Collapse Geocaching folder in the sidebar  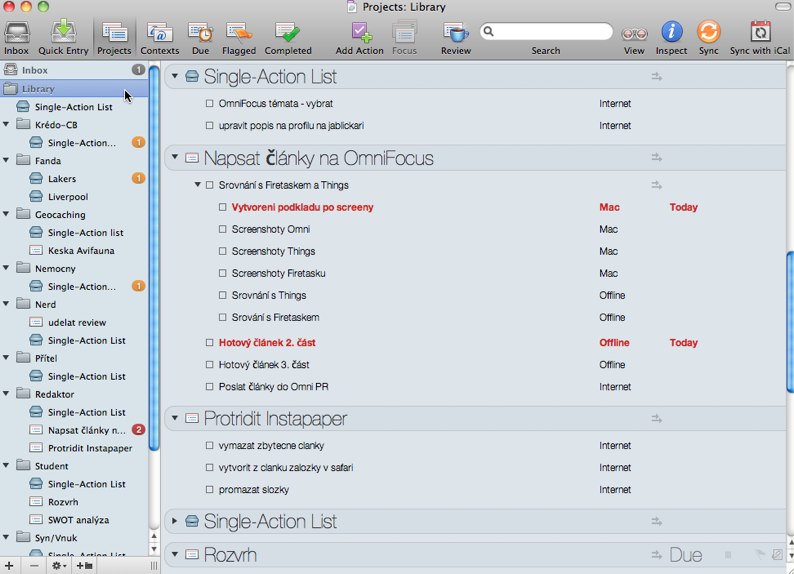coord(6,214)
